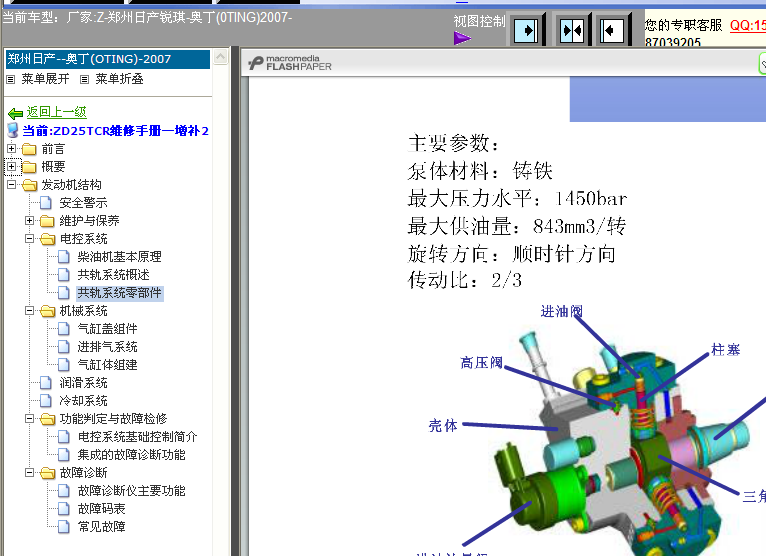Click the collapse-left view control button
Screen dimensions: 766x556
(x=612, y=31)
